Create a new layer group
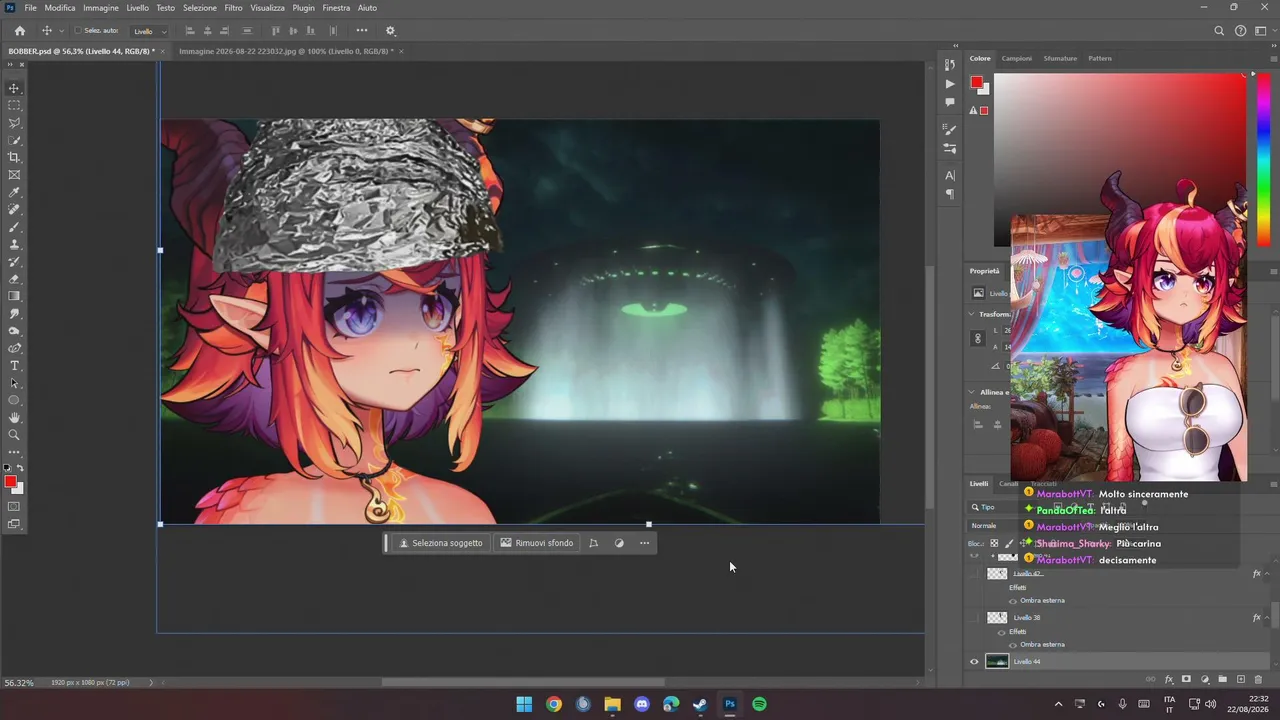1280x720 pixels. click(1222, 680)
